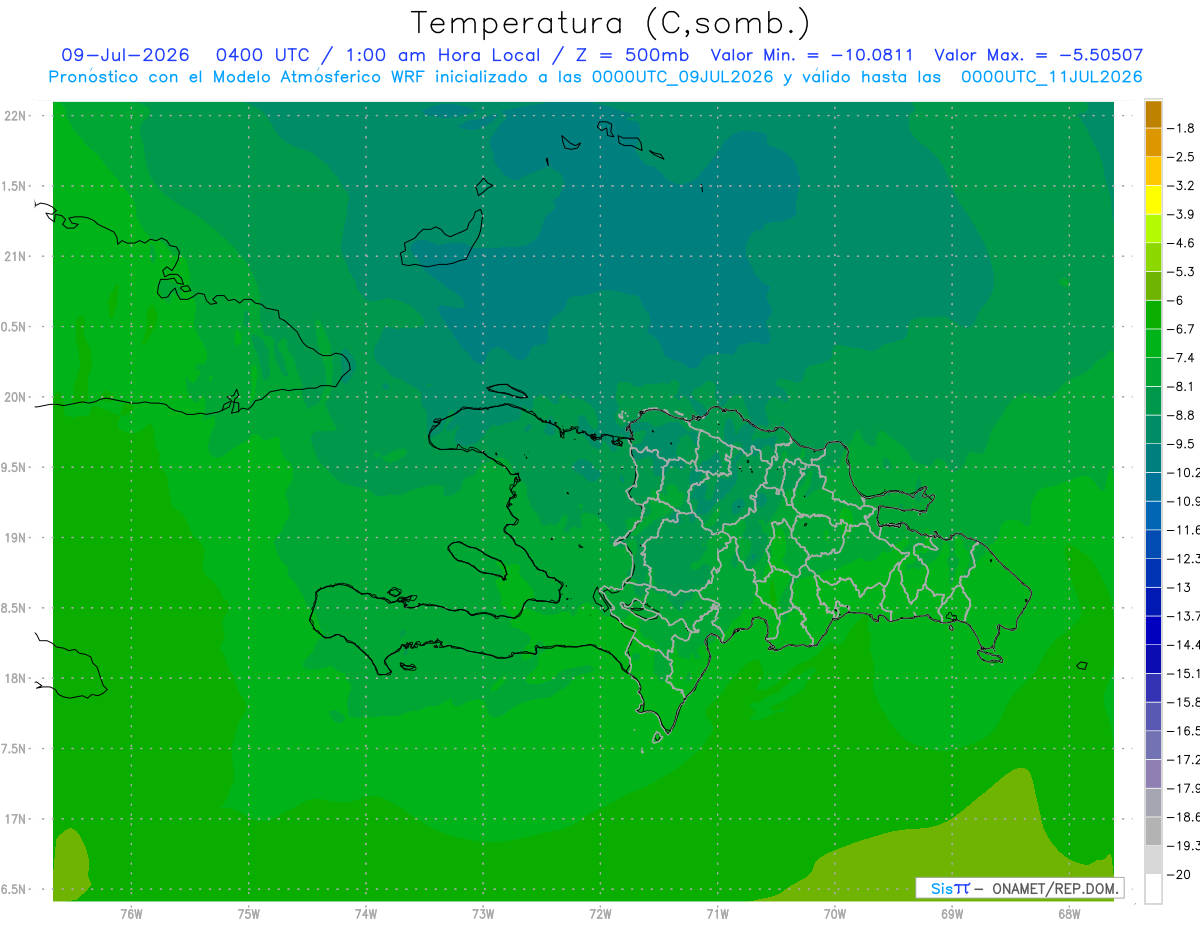Click the "21N" latitude axis label
Viewport: 1200px width, 927px height.
click(x=16, y=256)
